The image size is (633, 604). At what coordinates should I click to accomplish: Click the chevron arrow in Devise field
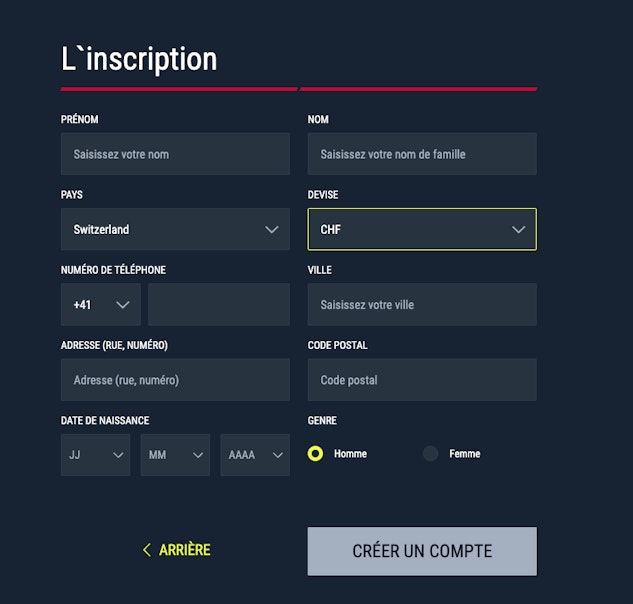coord(518,229)
